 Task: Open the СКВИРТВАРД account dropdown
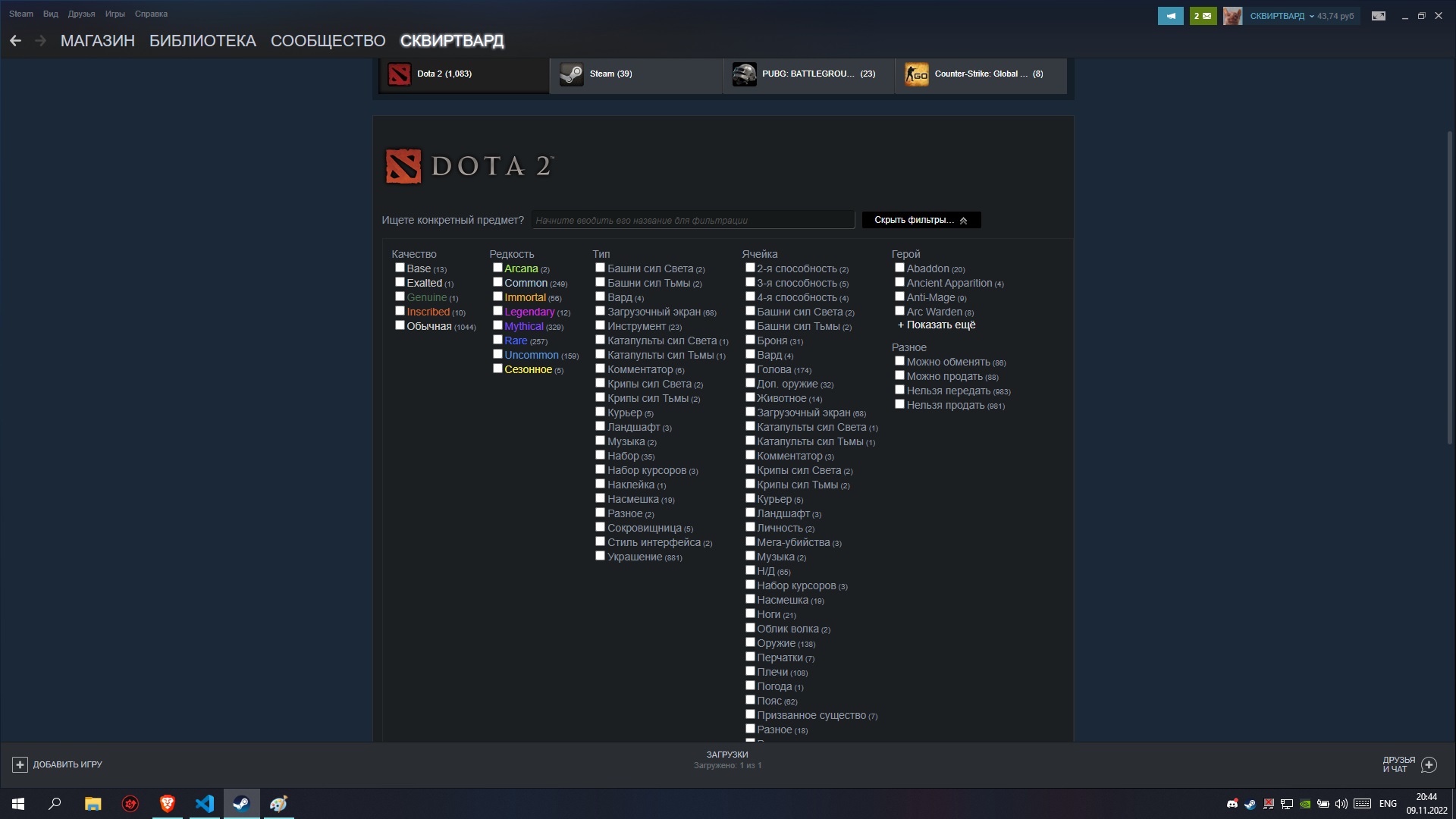point(1282,16)
